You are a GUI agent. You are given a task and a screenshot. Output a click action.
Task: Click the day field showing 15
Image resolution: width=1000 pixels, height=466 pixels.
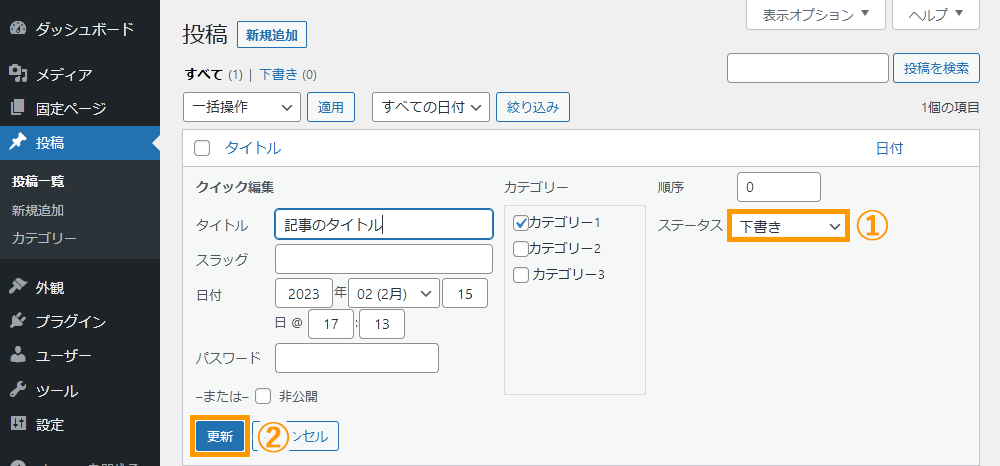coord(465,294)
